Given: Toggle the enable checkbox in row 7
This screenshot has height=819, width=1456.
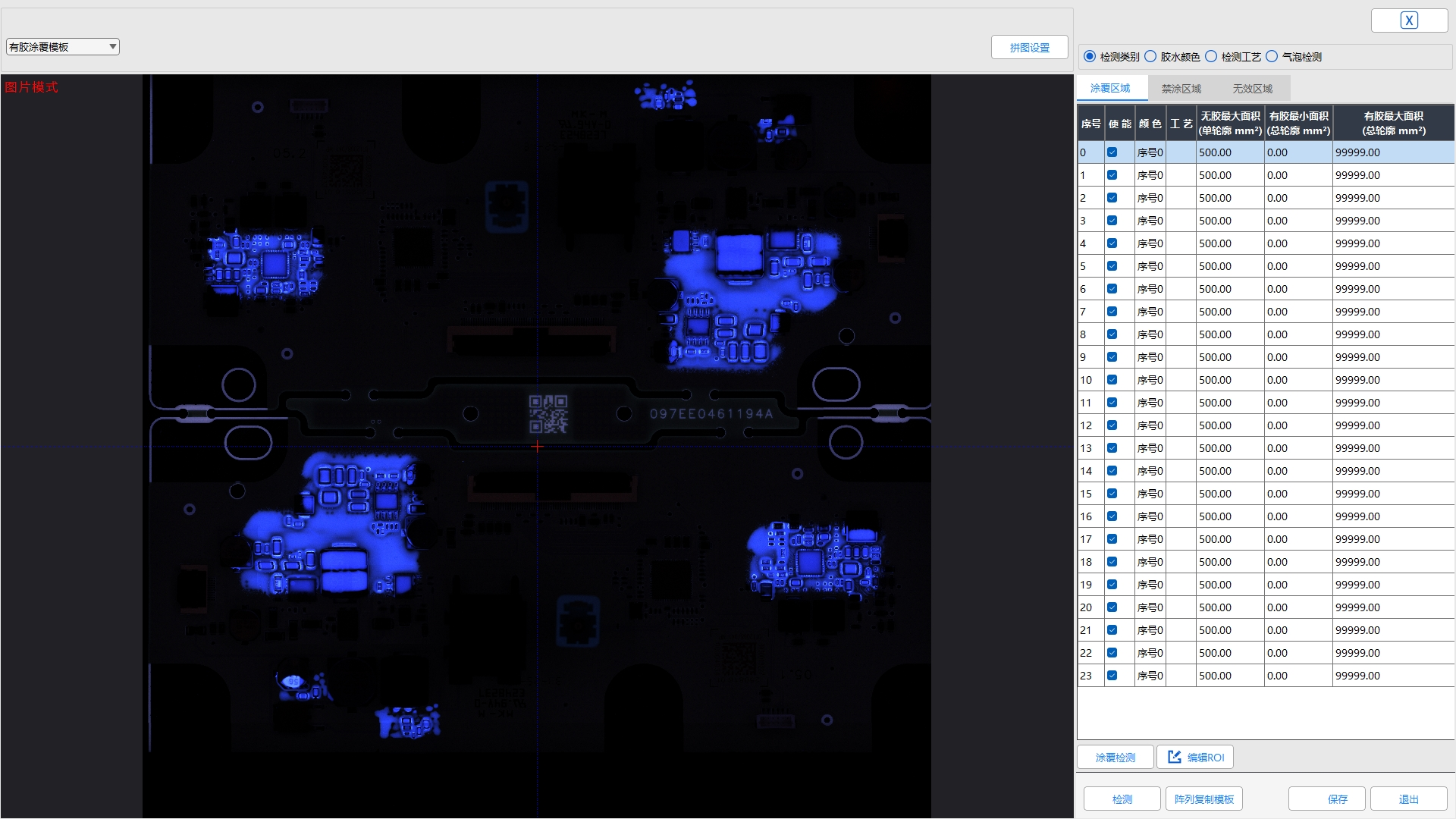Looking at the screenshot, I should (x=1112, y=312).
